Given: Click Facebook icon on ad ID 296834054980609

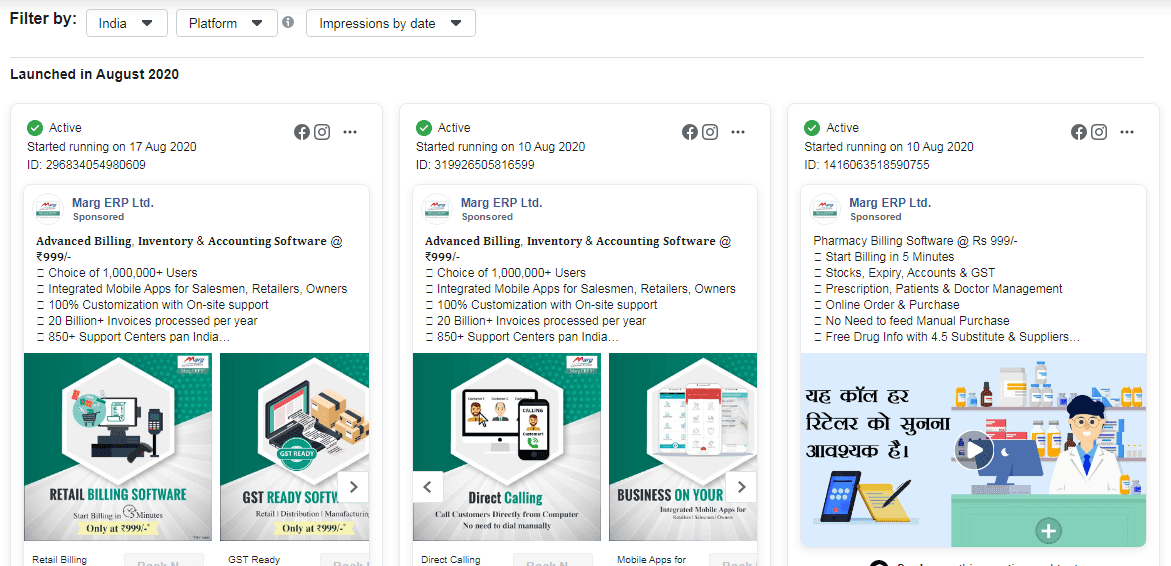Looking at the screenshot, I should click(x=302, y=132).
